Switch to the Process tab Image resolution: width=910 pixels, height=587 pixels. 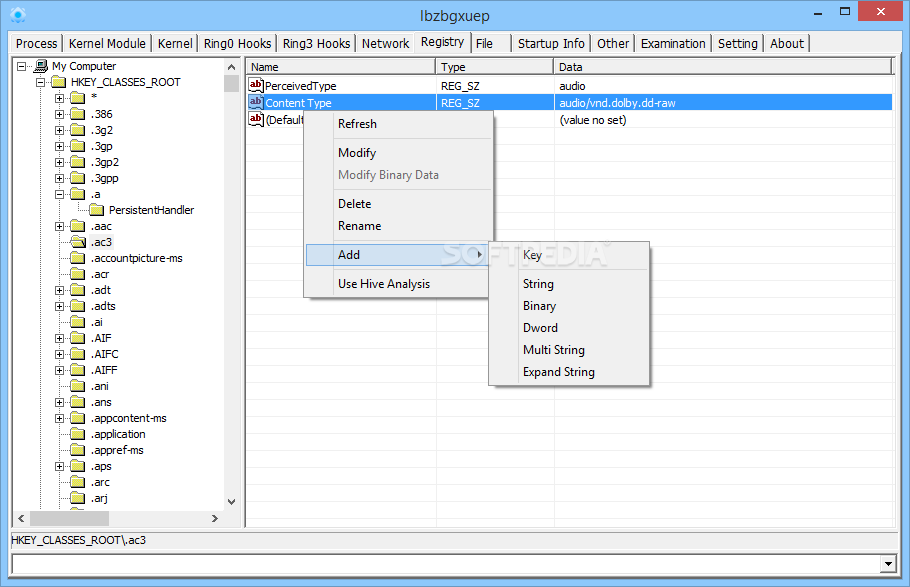pos(37,44)
